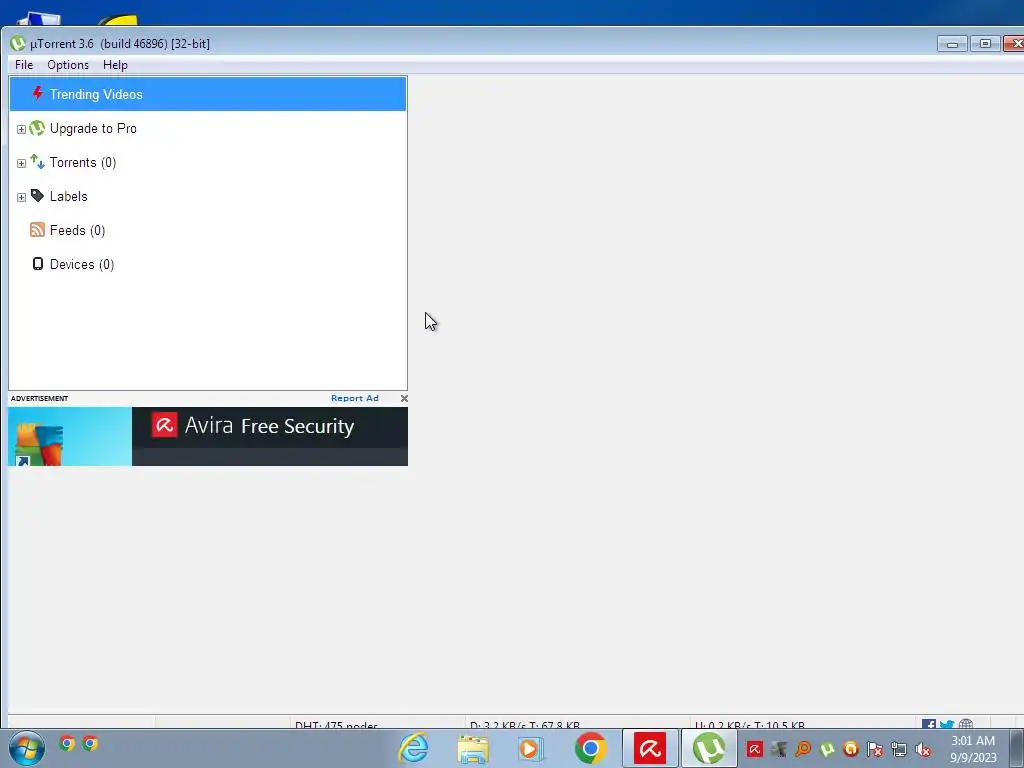This screenshot has height=768, width=1024.
Task: Open the Twitter icon in the status bar
Action: (x=947, y=724)
